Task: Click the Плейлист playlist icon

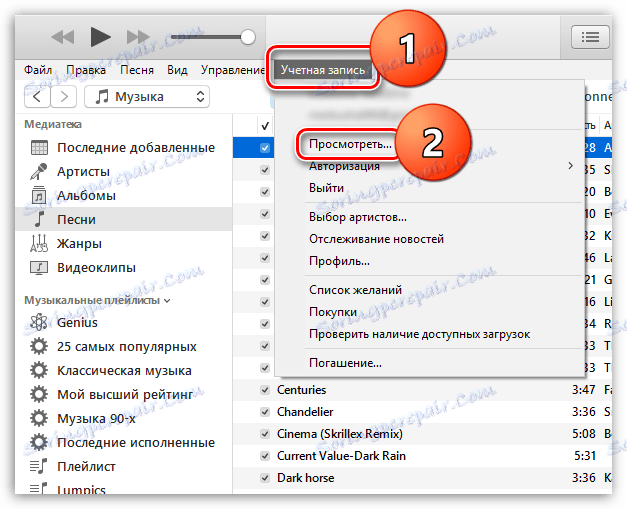Action: point(39,466)
